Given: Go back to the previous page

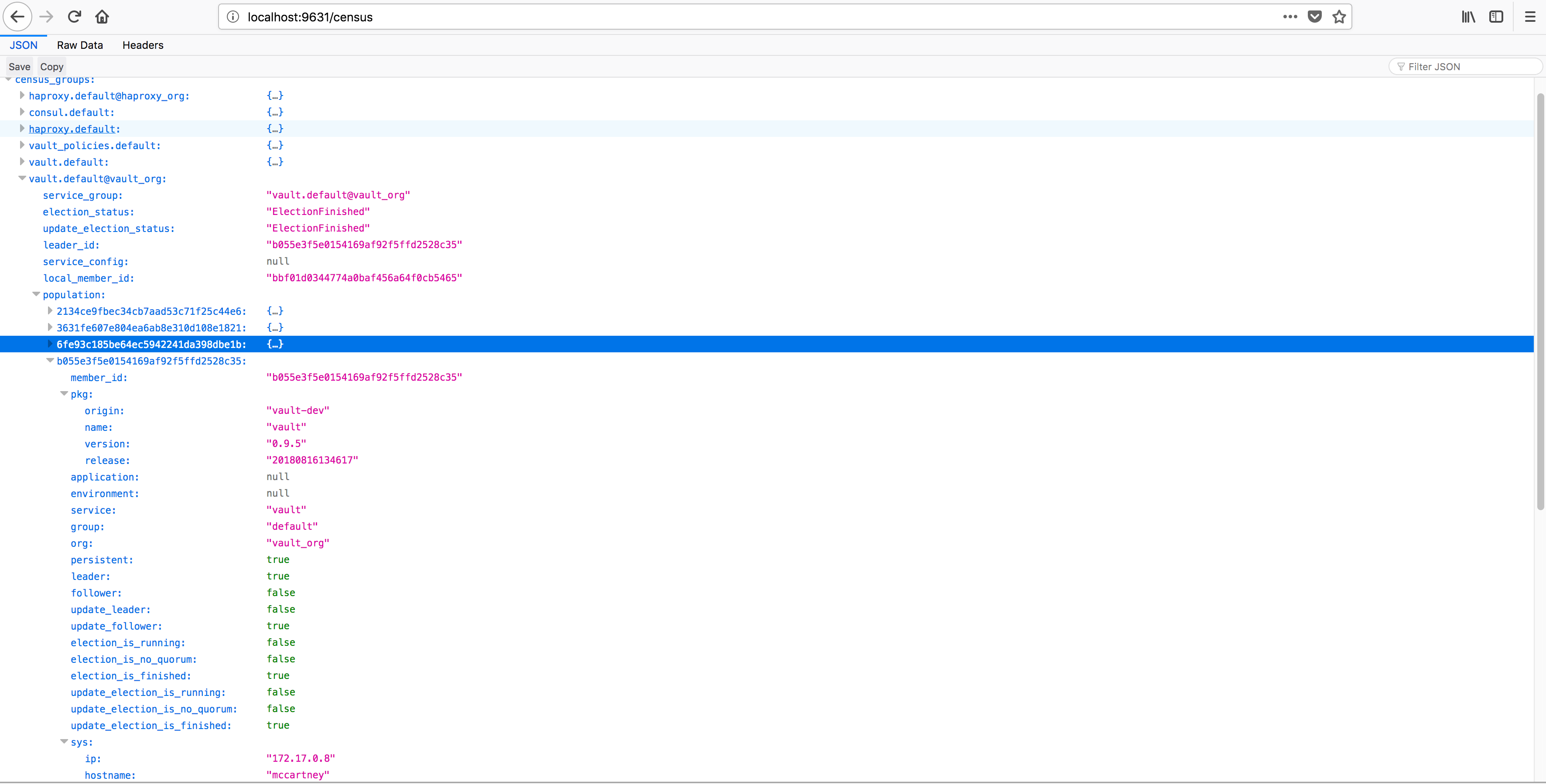Looking at the screenshot, I should click(17, 17).
